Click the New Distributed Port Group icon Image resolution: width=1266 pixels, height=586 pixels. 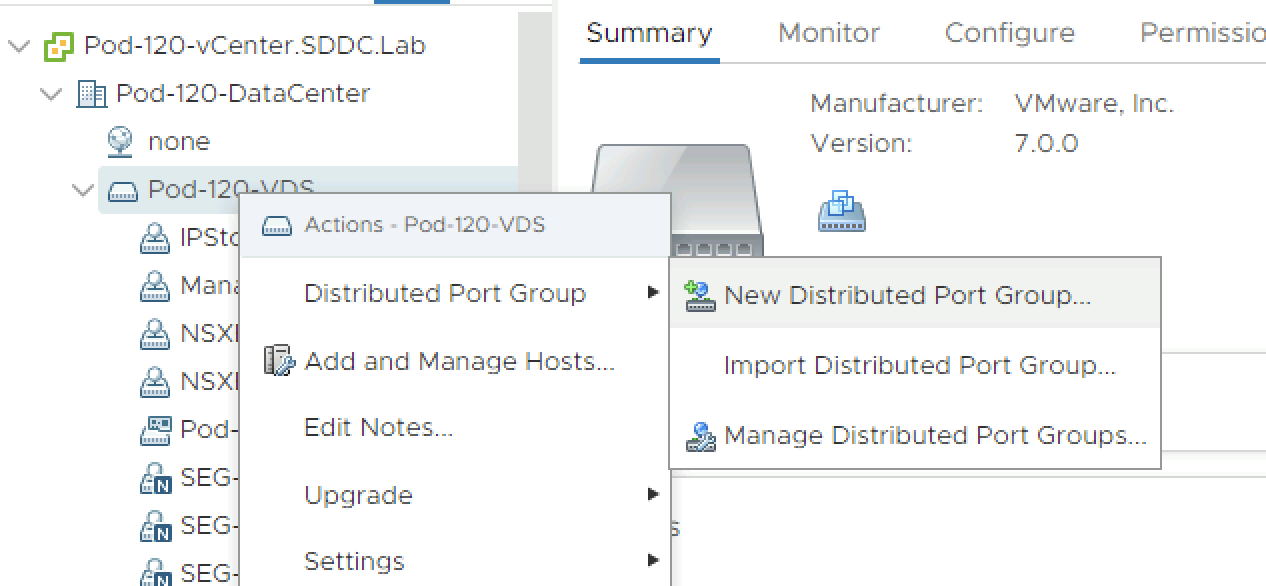point(700,296)
